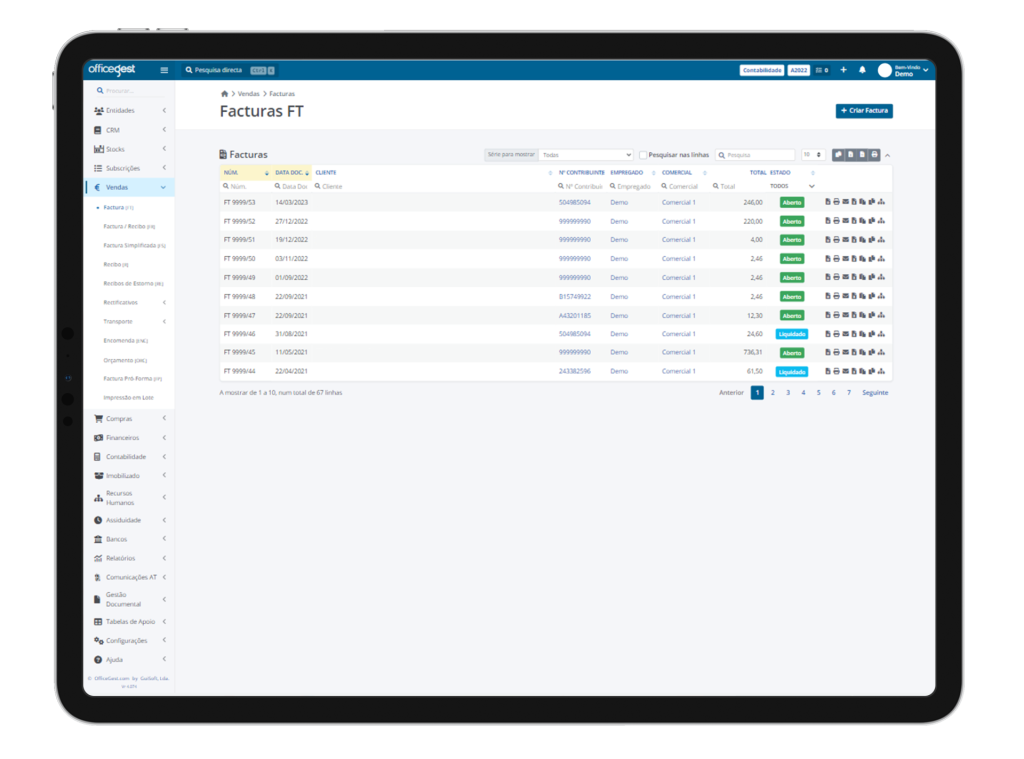Click the Assiduidade clock sidebar icon
Viewport: 1024px width, 759px height.
(98, 520)
